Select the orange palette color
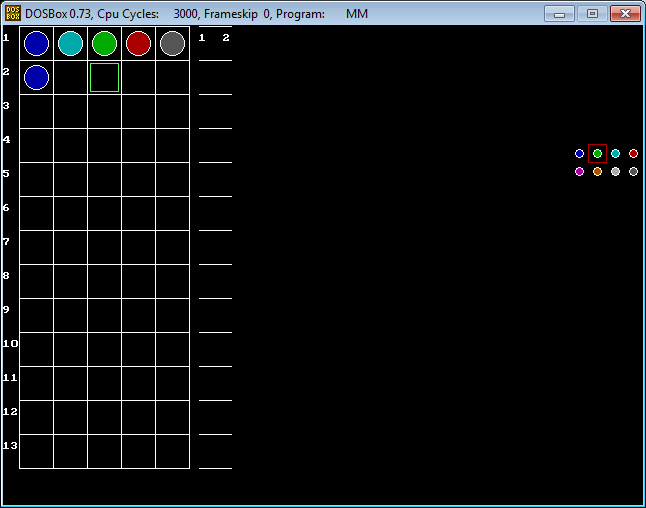The image size is (646, 508). coord(597,172)
